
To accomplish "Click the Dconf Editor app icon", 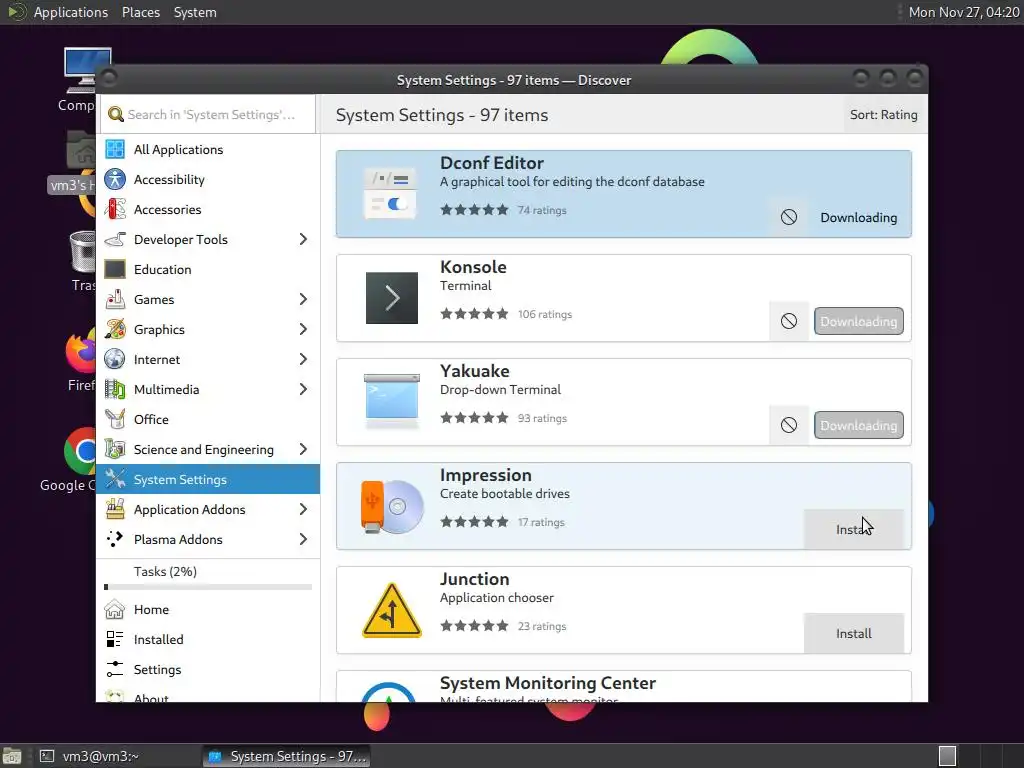I will [x=391, y=194].
